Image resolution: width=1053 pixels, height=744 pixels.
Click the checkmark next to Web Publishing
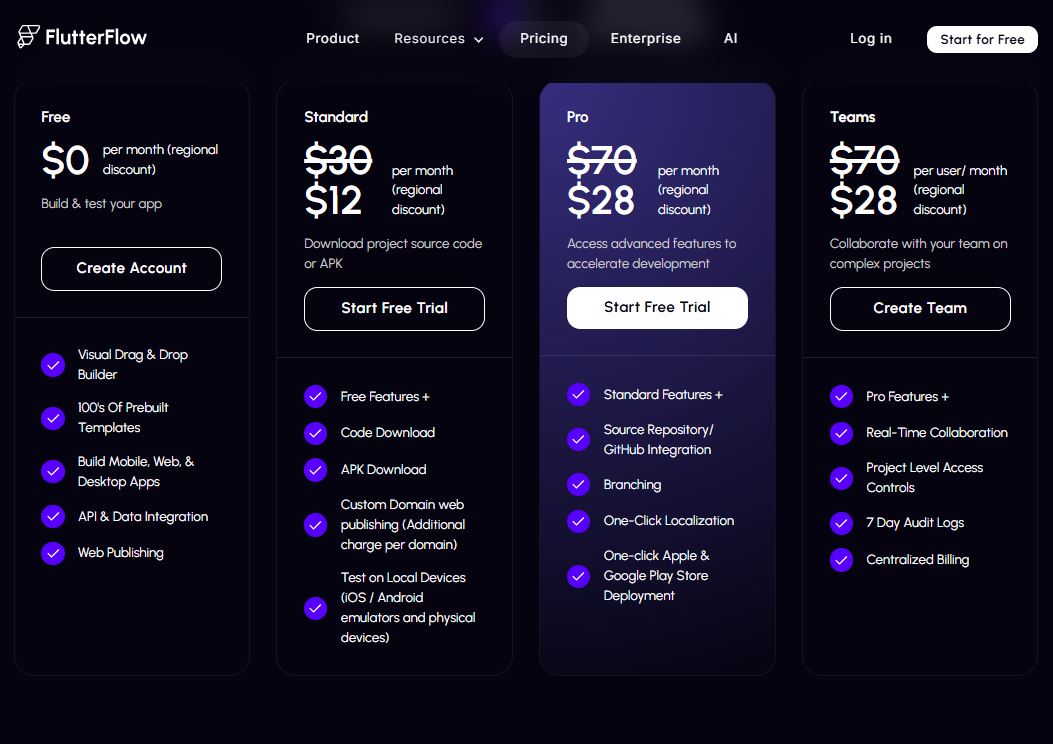(x=53, y=553)
